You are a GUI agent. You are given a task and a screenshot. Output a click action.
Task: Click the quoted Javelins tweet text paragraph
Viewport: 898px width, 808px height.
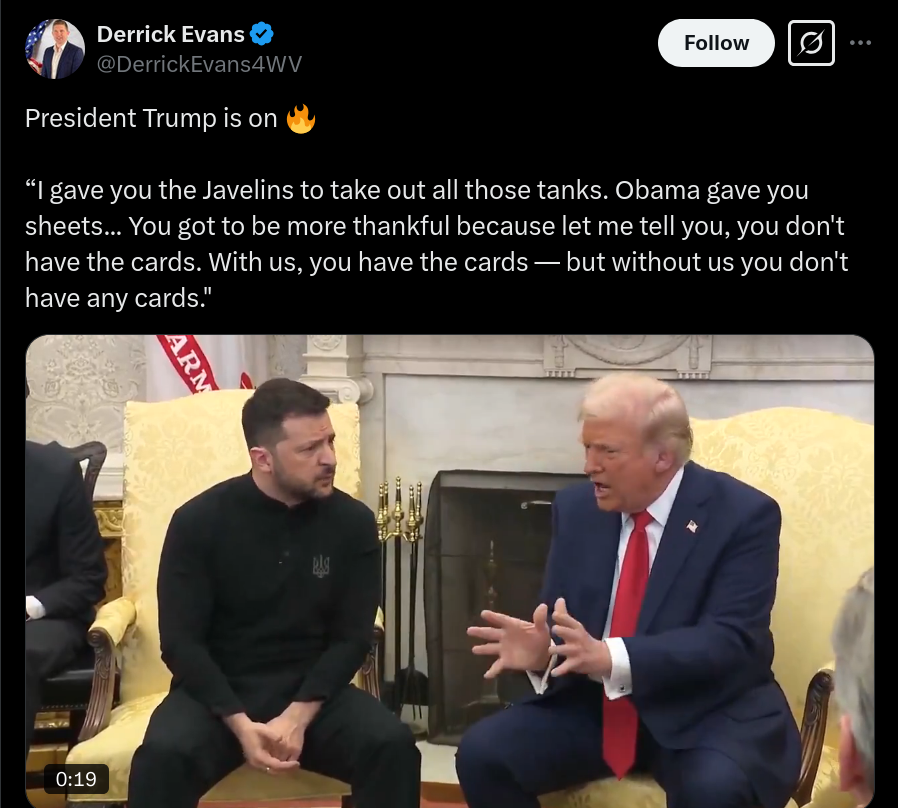pyautogui.click(x=436, y=244)
